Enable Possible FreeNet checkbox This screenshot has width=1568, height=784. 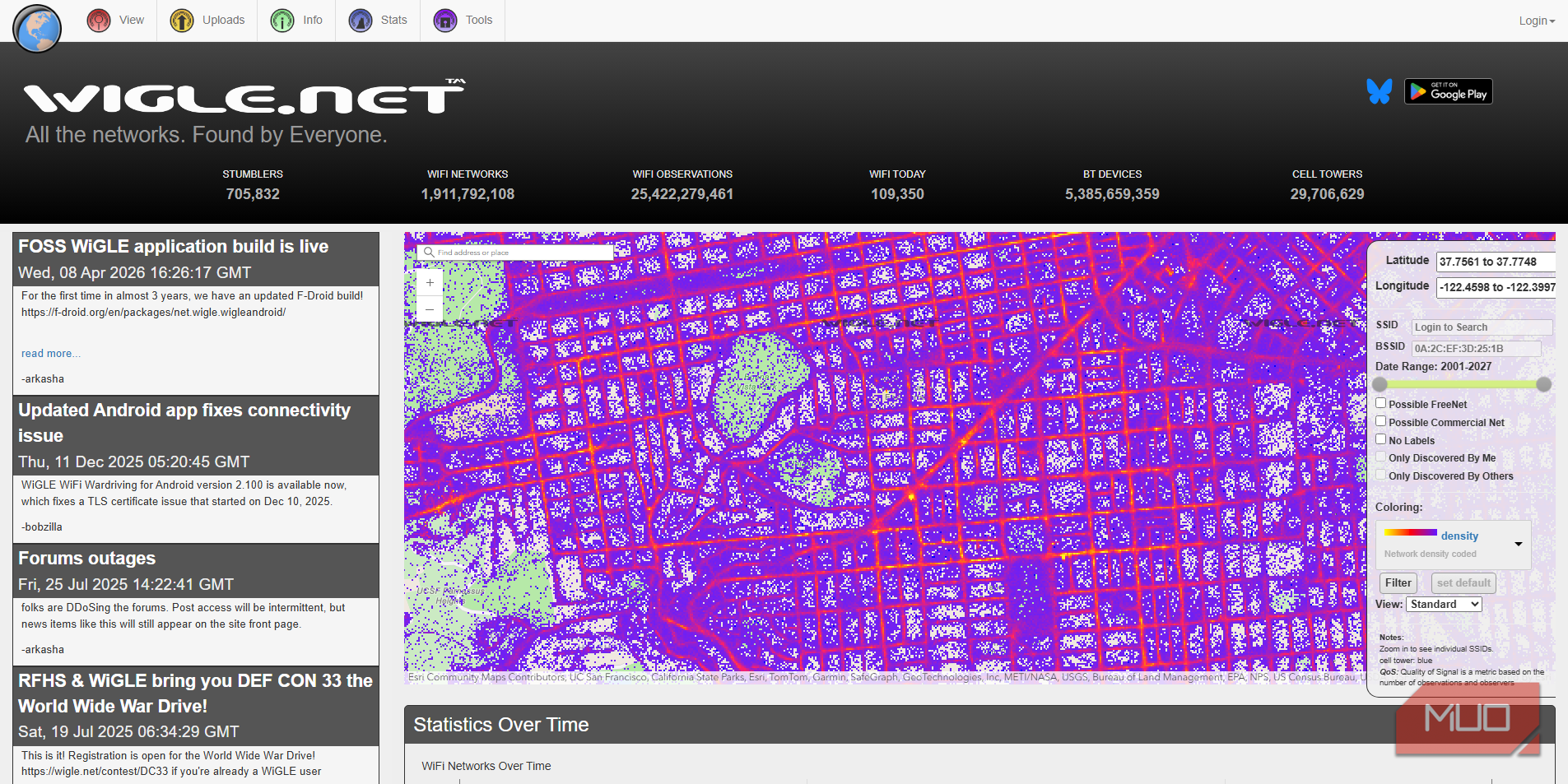[x=1381, y=403]
